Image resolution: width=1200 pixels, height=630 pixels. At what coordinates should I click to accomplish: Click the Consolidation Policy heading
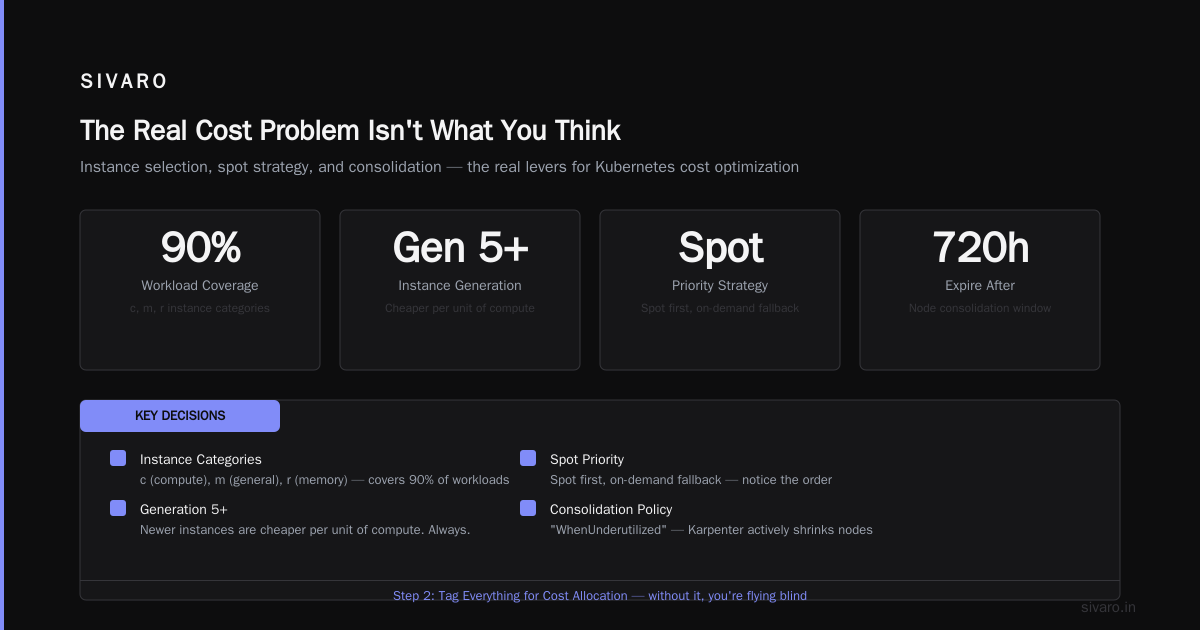[611, 509]
